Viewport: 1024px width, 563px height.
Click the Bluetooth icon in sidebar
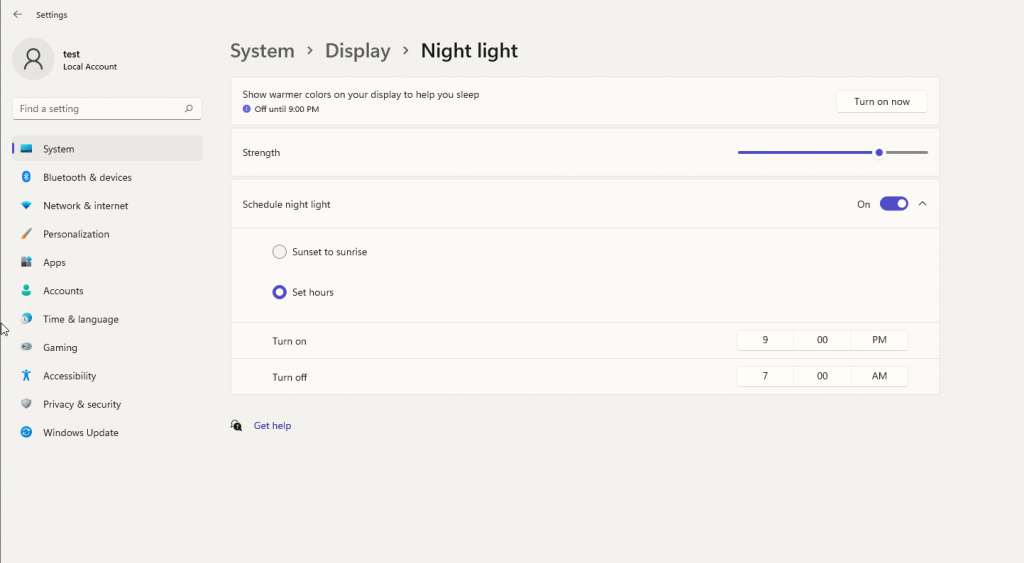point(26,177)
